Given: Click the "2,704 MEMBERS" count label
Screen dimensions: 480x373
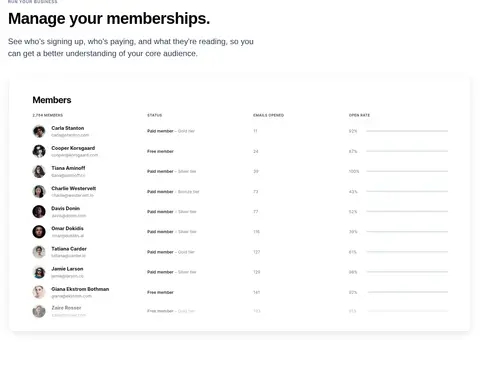Looking at the screenshot, I should click(48, 115).
